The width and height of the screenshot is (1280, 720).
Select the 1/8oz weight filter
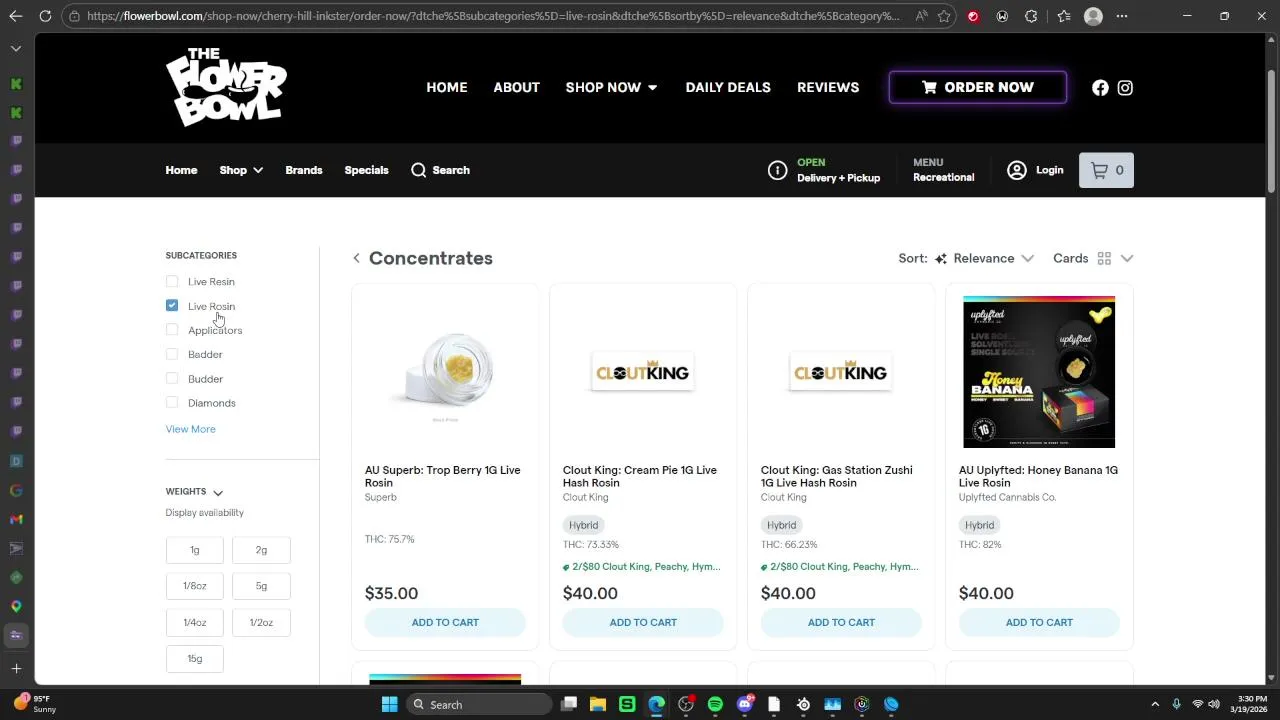(194, 586)
